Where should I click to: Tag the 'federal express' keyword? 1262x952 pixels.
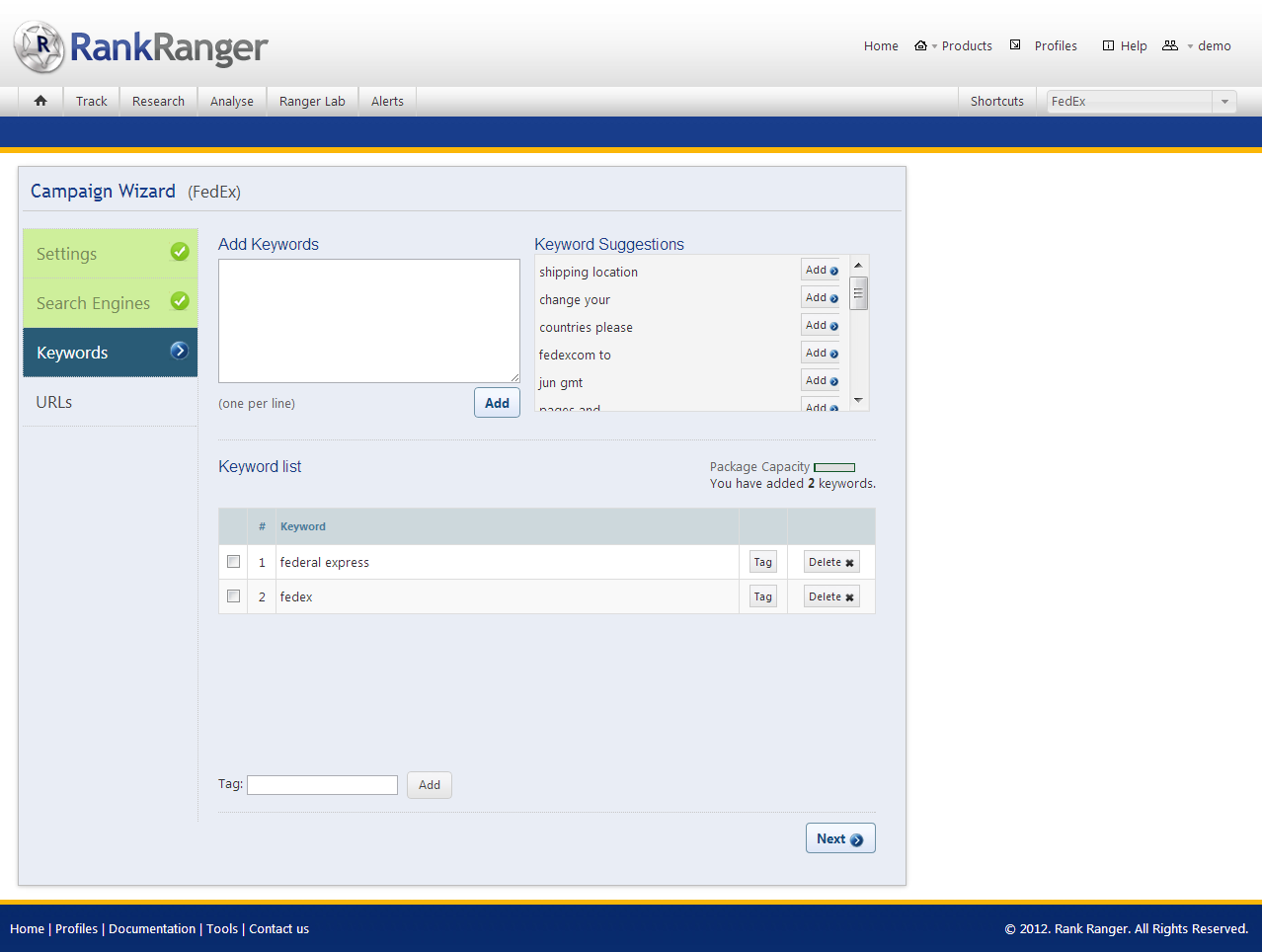point(762,562)
